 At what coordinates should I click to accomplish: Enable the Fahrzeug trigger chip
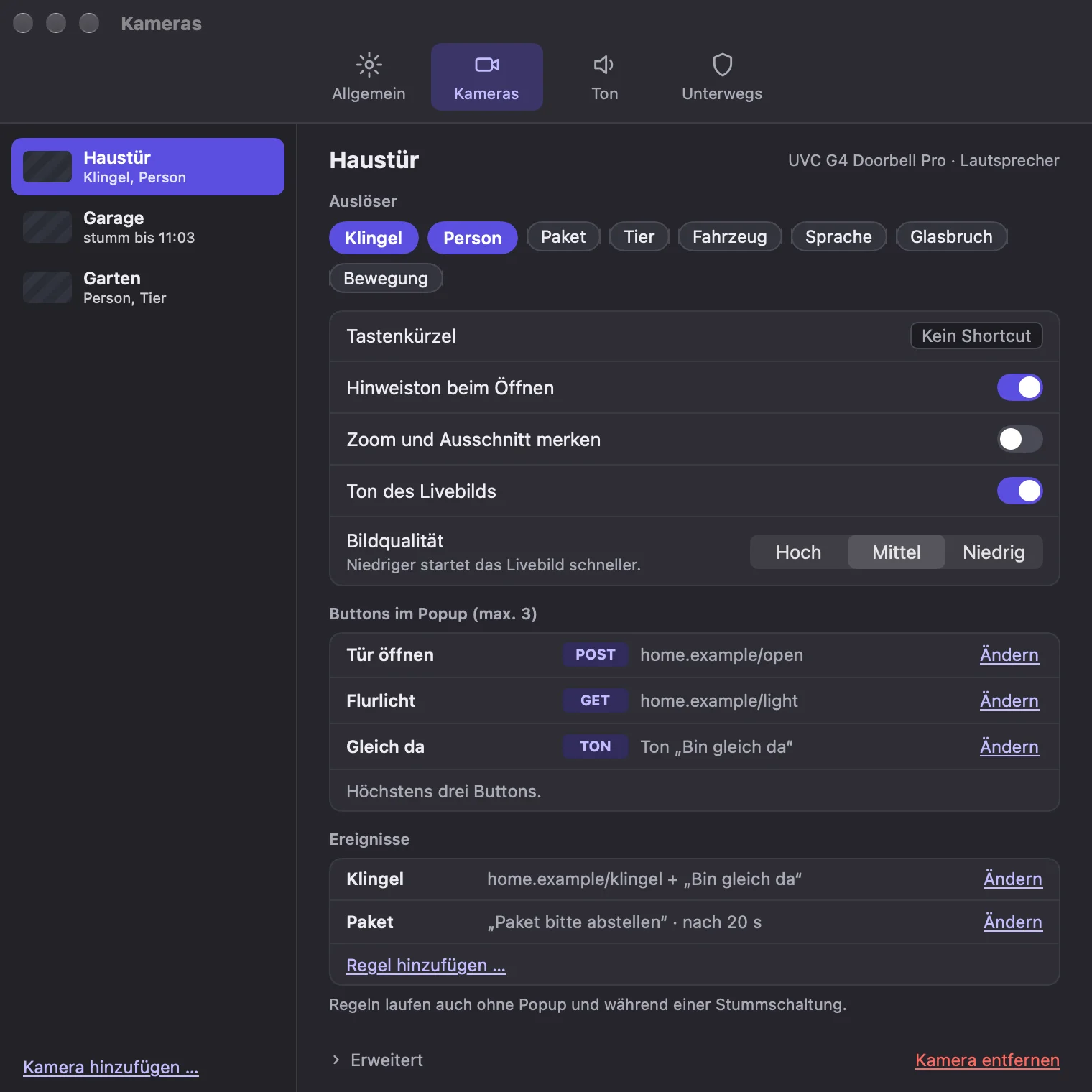coord(730,236)
